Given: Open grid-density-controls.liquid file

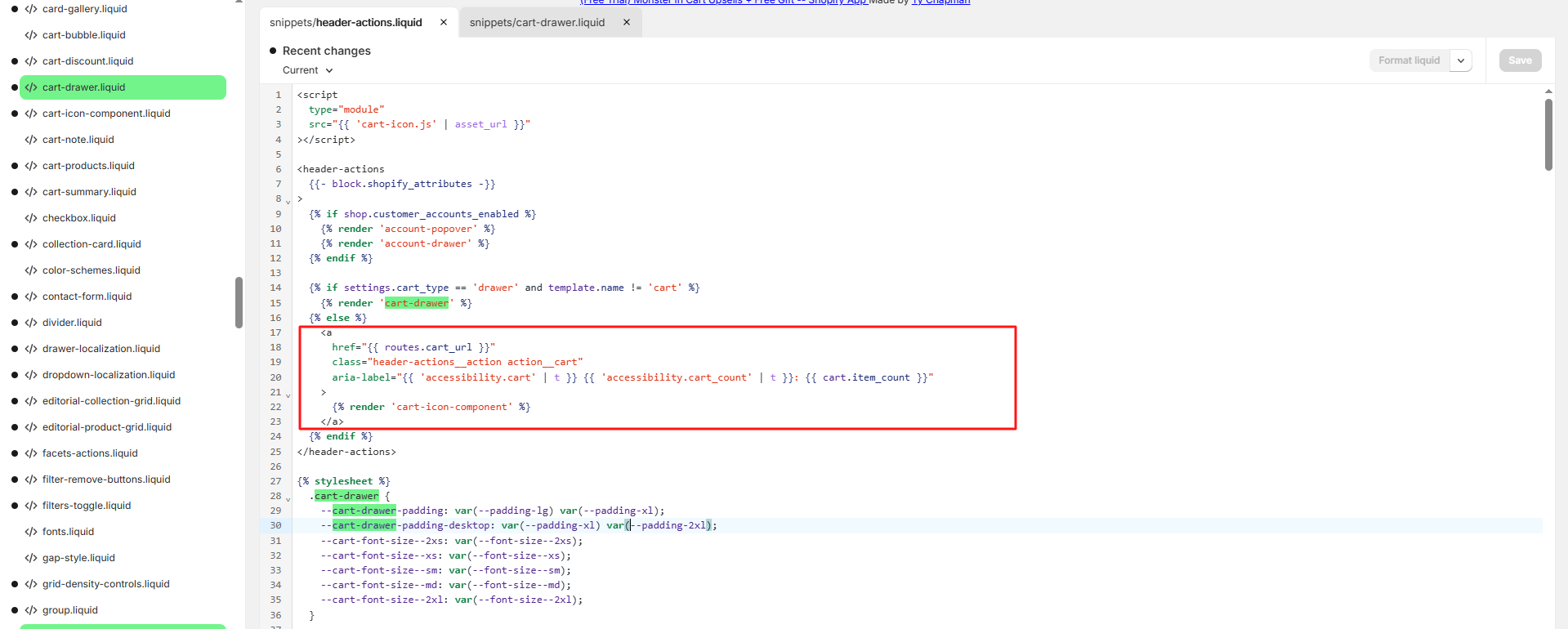Looking at the screenshot, I should tap(106, 584).
